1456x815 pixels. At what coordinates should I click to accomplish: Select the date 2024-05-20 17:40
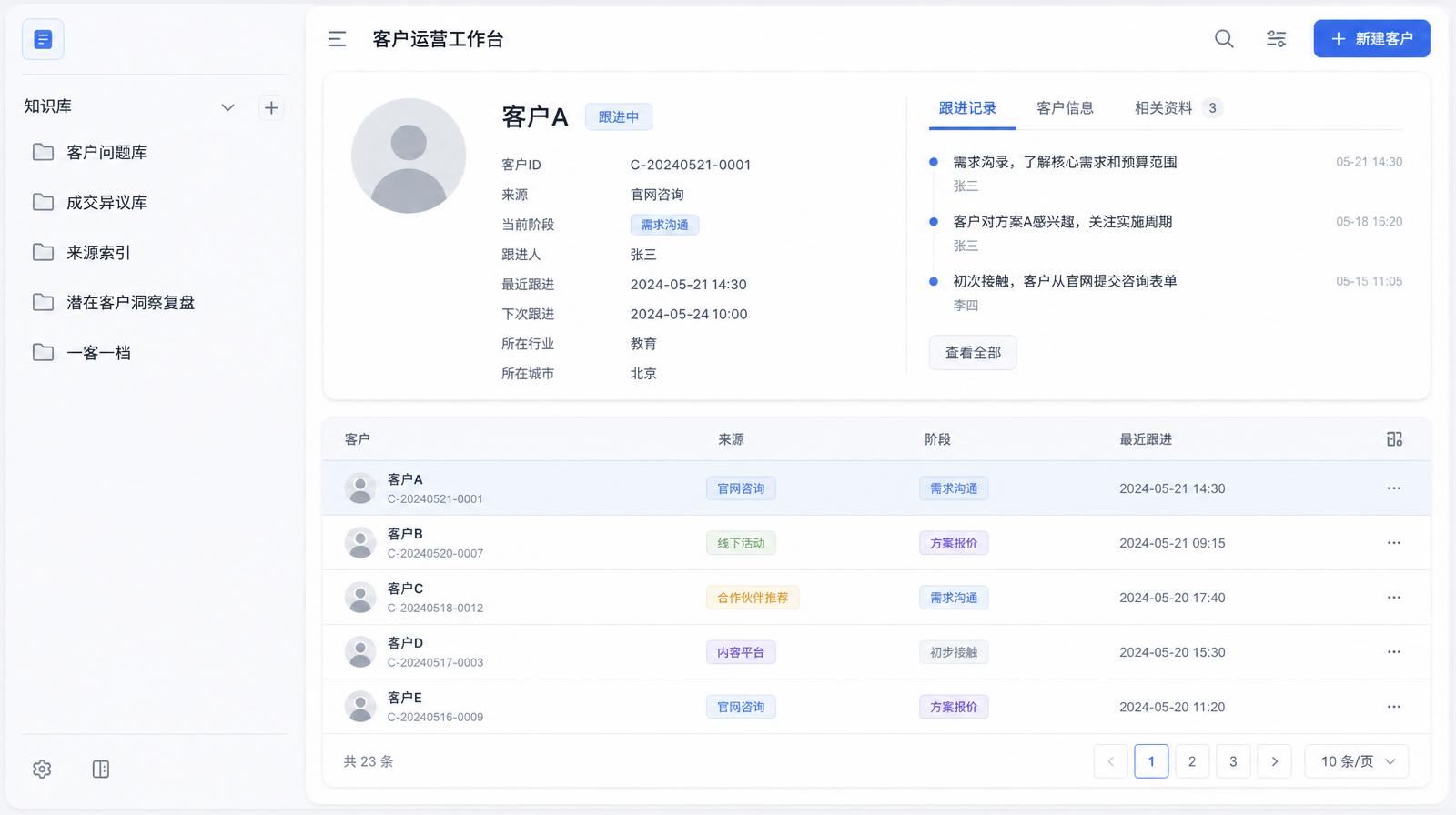coord(1172,598)
